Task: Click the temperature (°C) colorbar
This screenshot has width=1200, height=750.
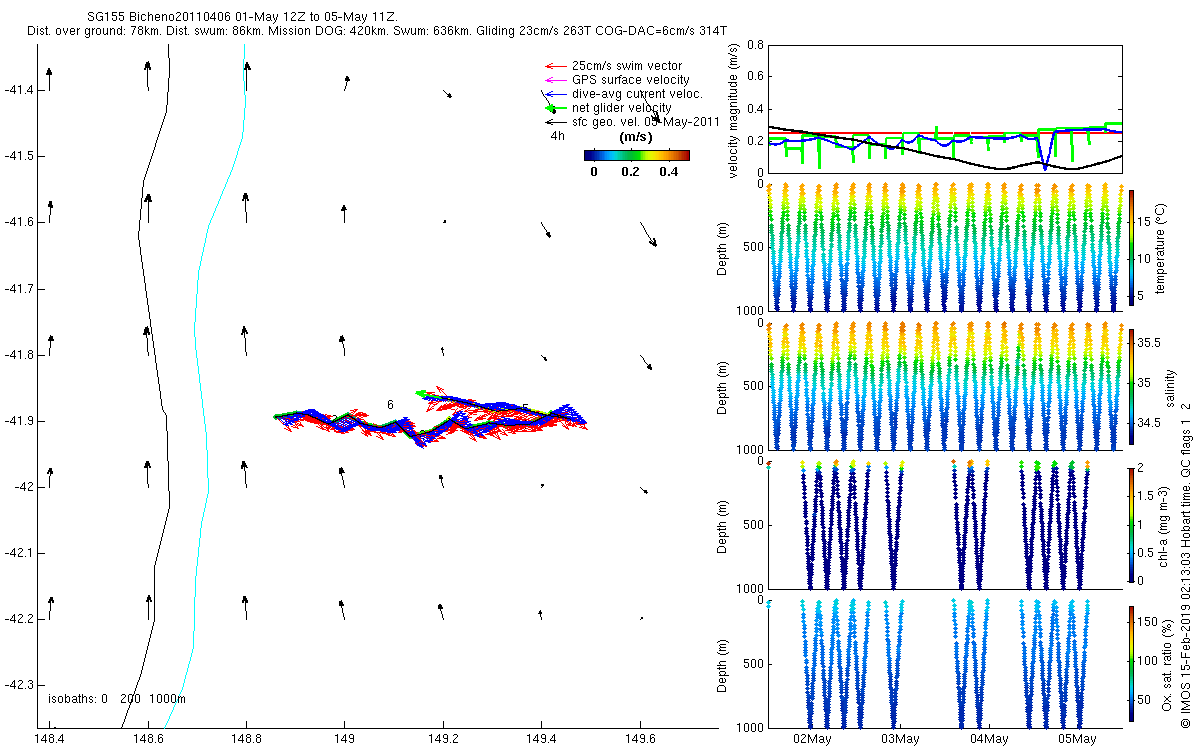Action: 1131,247
